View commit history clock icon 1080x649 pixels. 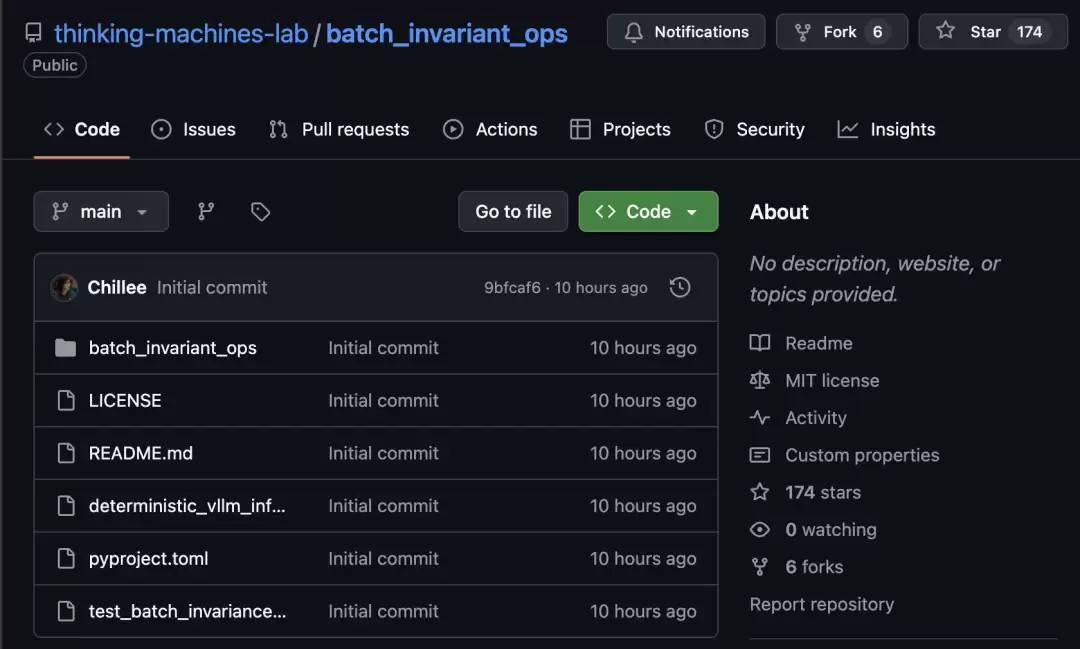[680, 287]
